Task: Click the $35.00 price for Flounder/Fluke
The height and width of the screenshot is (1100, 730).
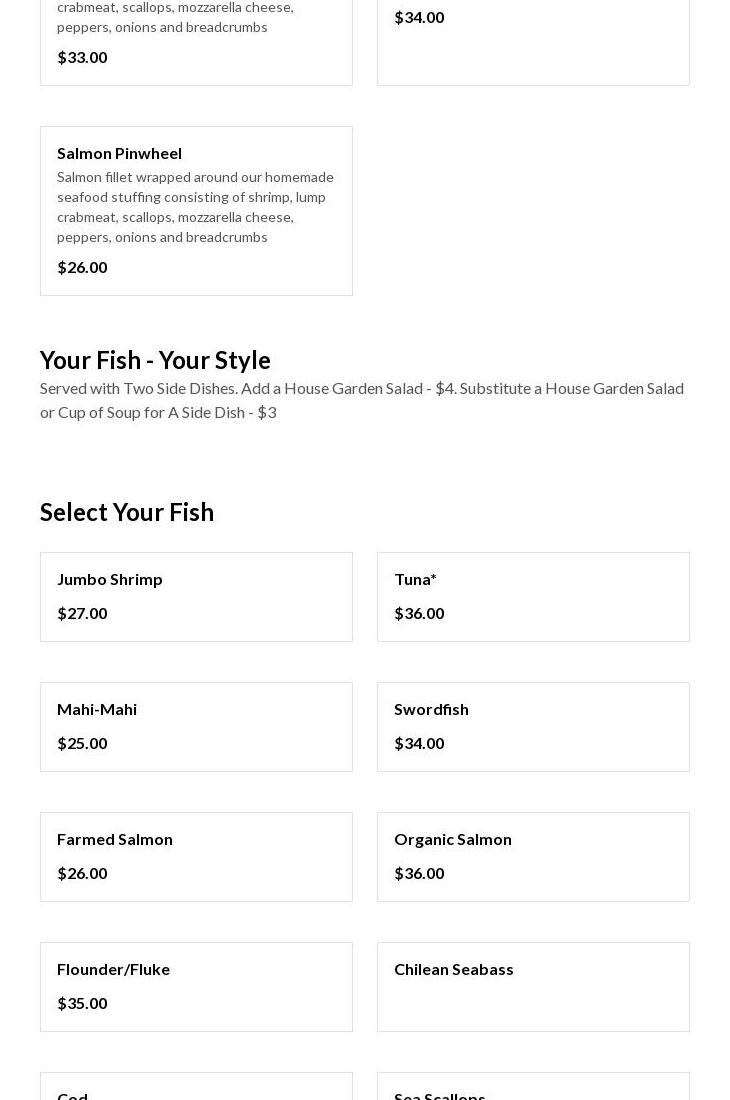Action: (82, 1003)
